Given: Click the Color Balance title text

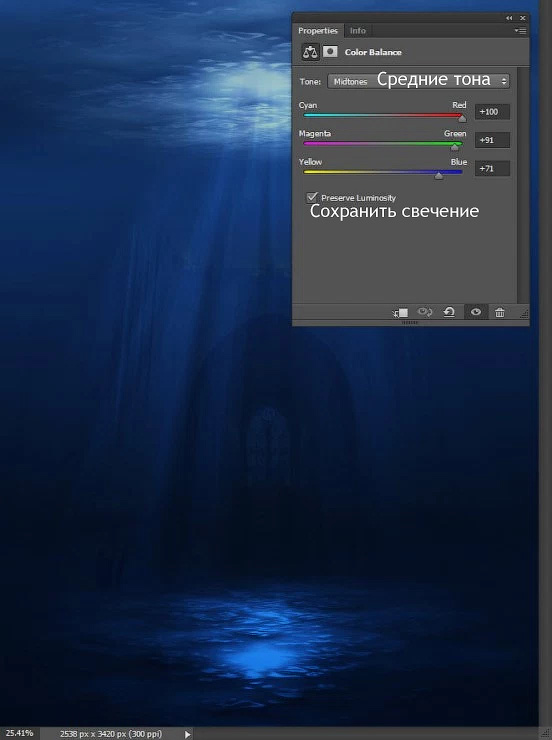Looking at the screenshot, I should tap(373, 52).
